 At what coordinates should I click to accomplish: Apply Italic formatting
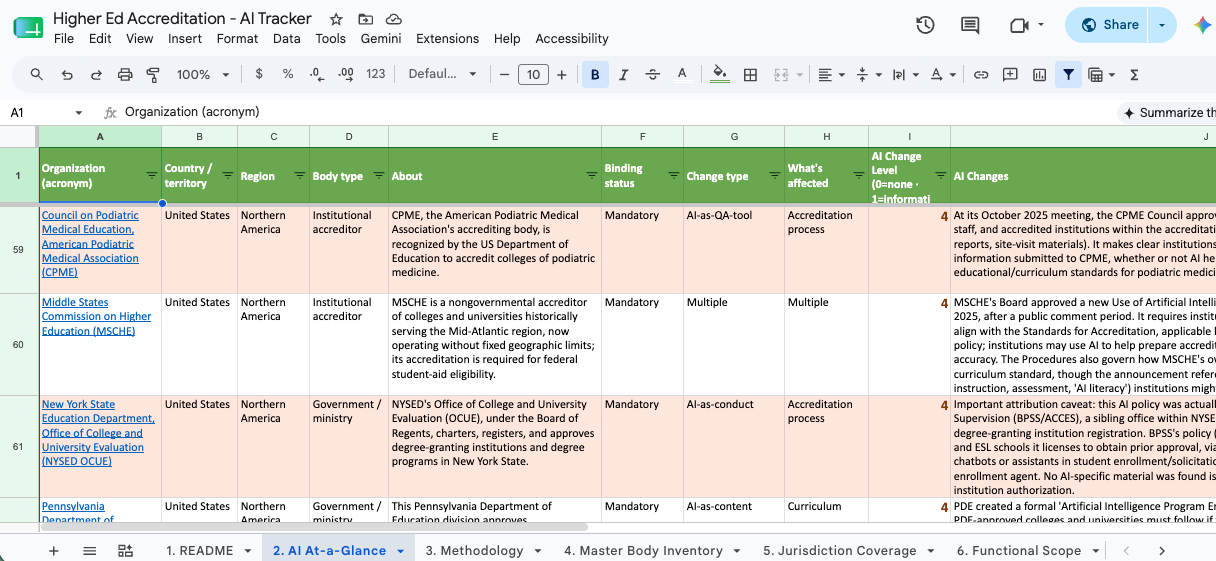point(624,75)
